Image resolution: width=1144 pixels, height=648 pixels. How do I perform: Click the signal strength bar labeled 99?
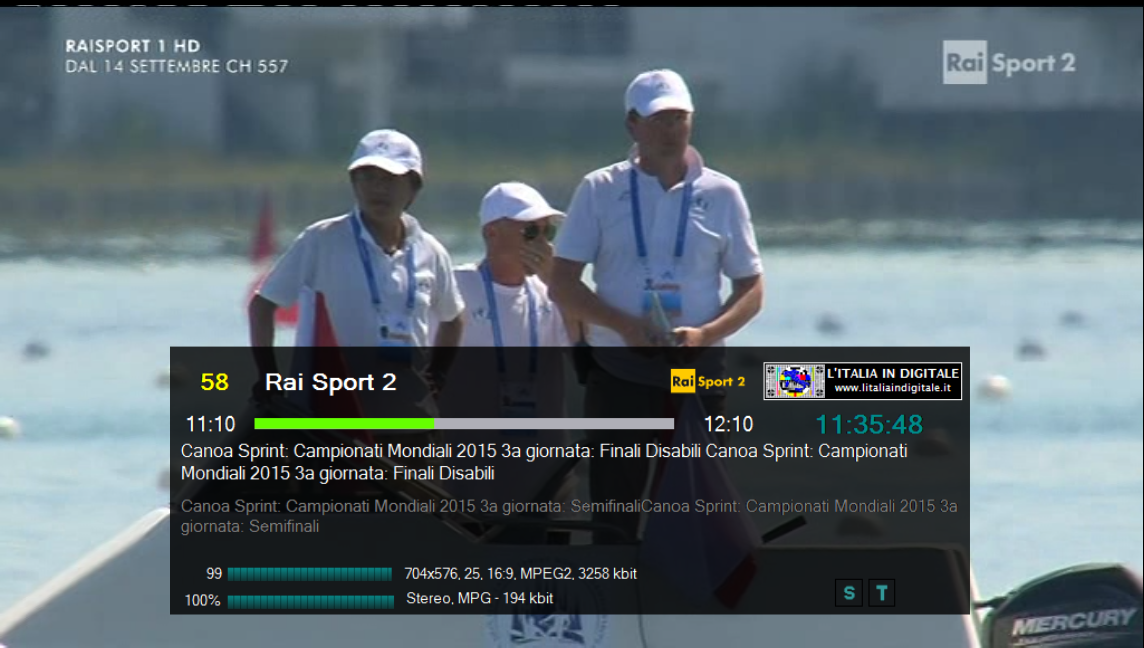pos(310,574)
